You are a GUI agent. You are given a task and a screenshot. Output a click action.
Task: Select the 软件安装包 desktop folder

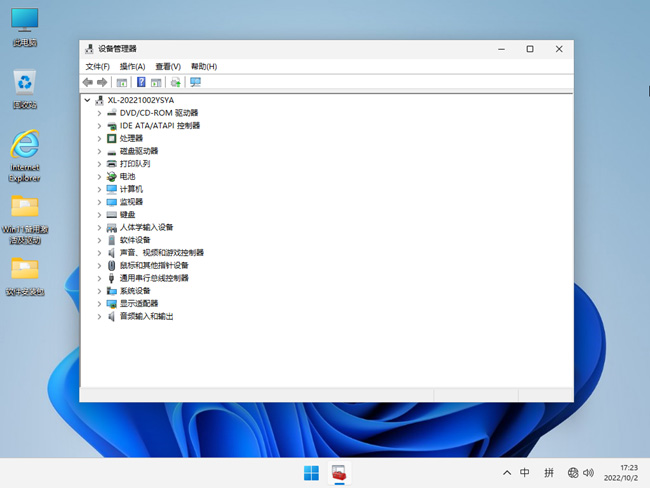click(25, 277)
